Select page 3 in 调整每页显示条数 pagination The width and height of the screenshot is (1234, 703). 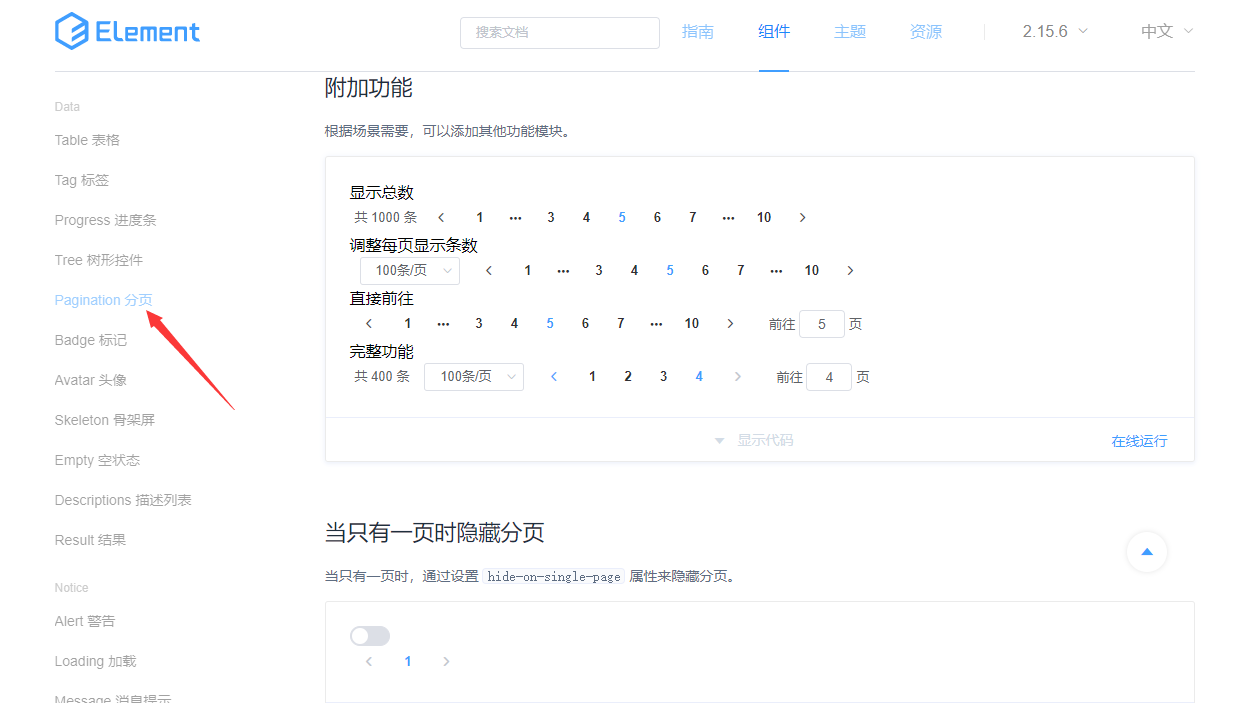tap(599, 270)
